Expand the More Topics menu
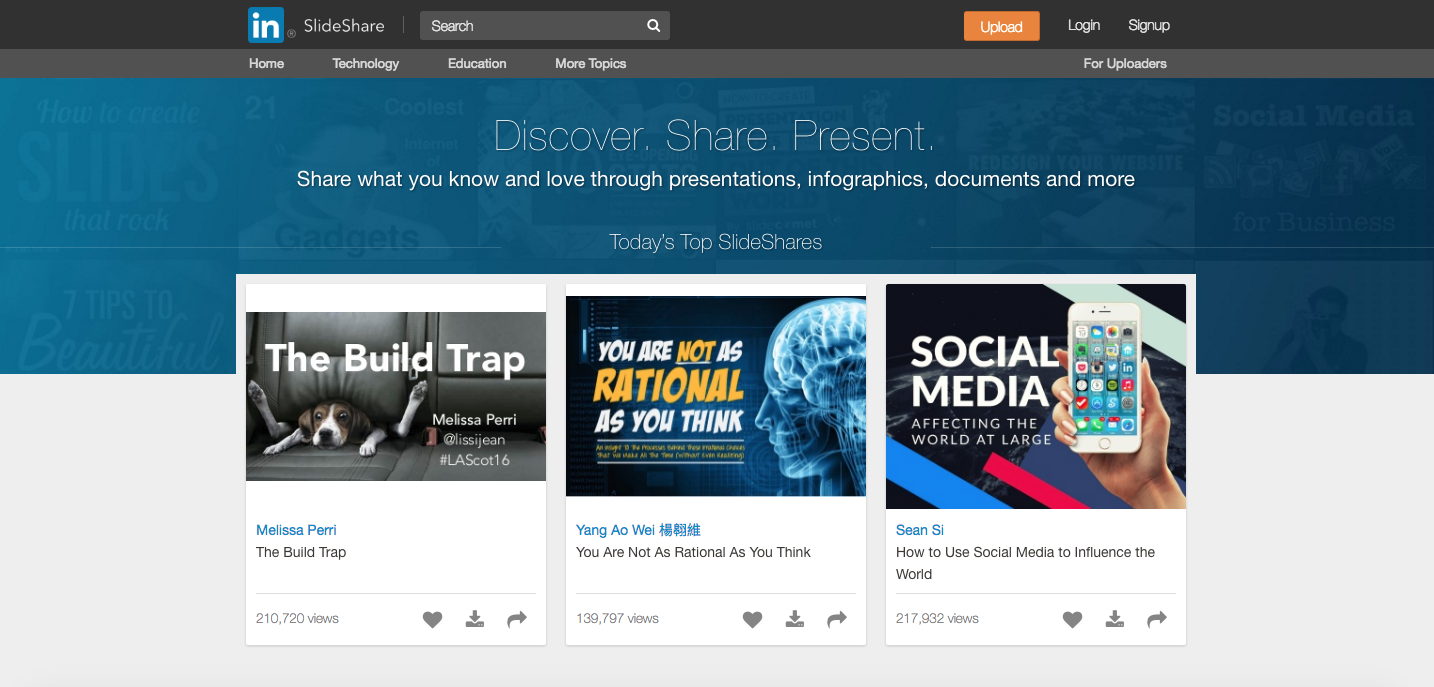This screenshot has width=1434, height=687. coord(590,63)
